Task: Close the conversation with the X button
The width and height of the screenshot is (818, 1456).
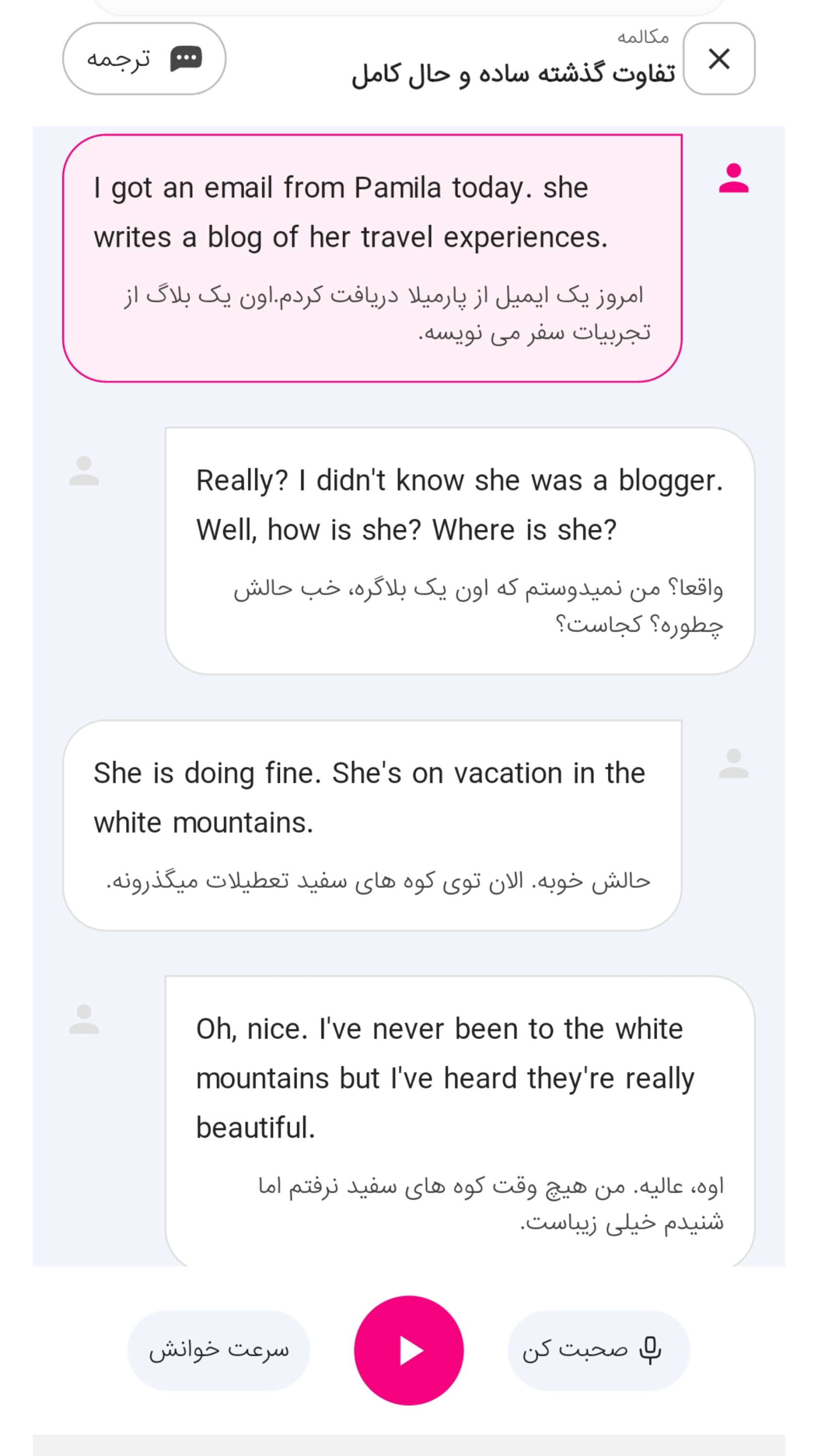Action: pyautogui.click(x=719, y=59)
